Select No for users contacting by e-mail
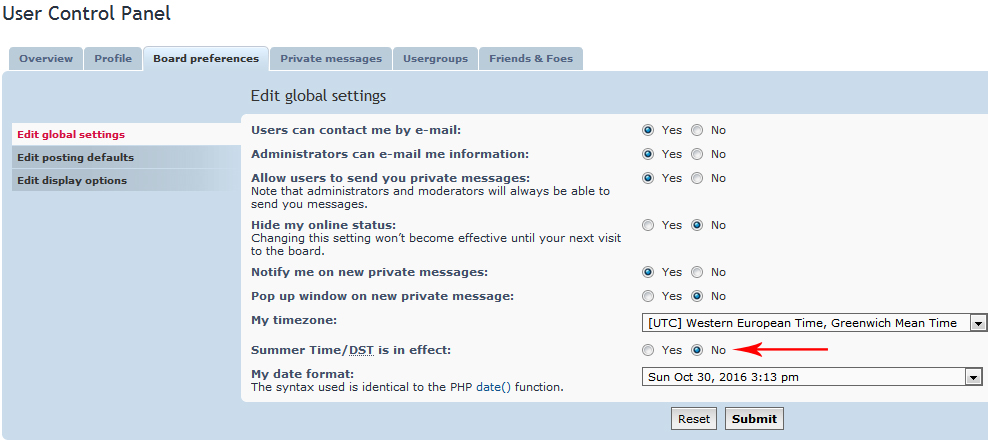 [x=697, y=130]
